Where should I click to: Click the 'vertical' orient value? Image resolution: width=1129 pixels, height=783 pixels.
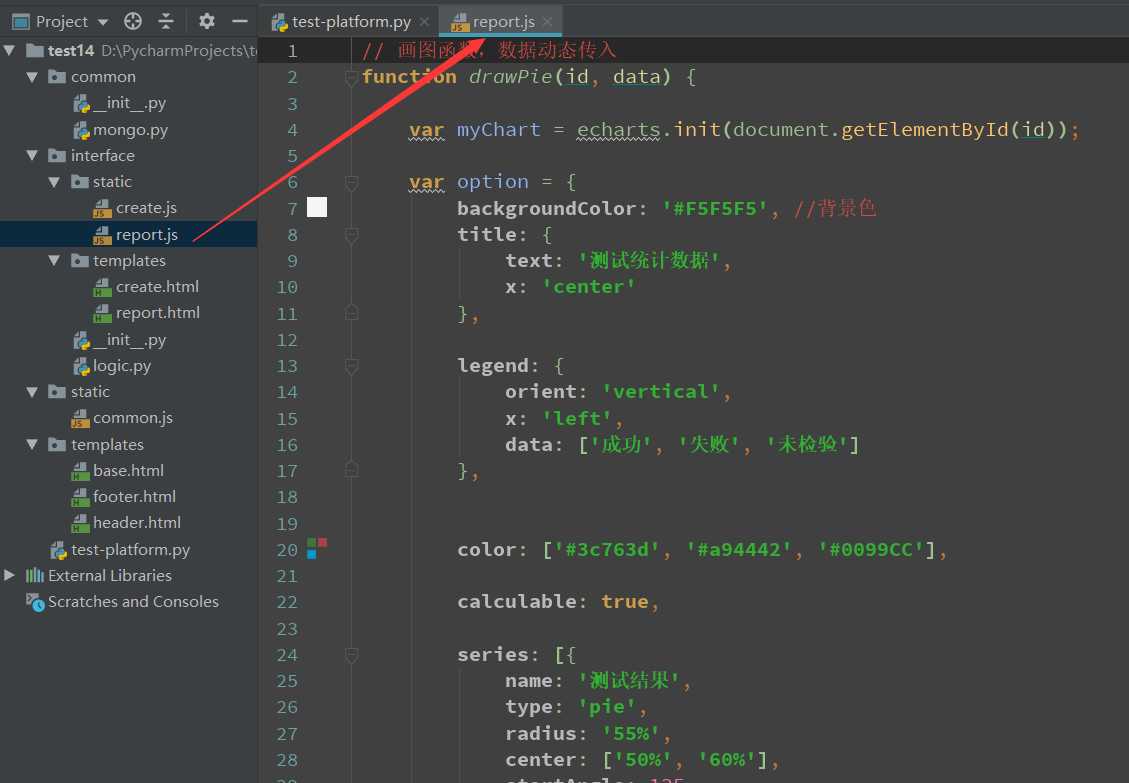(x=661, y=391)
